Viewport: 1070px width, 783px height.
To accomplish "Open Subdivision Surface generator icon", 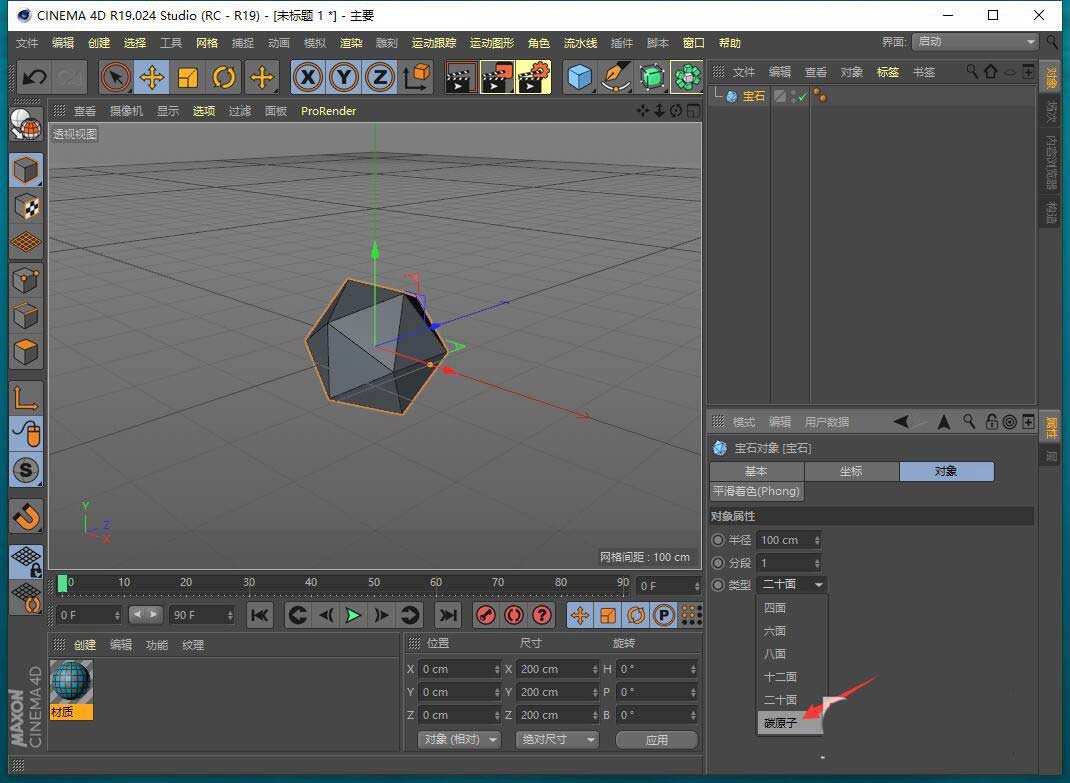I will pos(652,77).
